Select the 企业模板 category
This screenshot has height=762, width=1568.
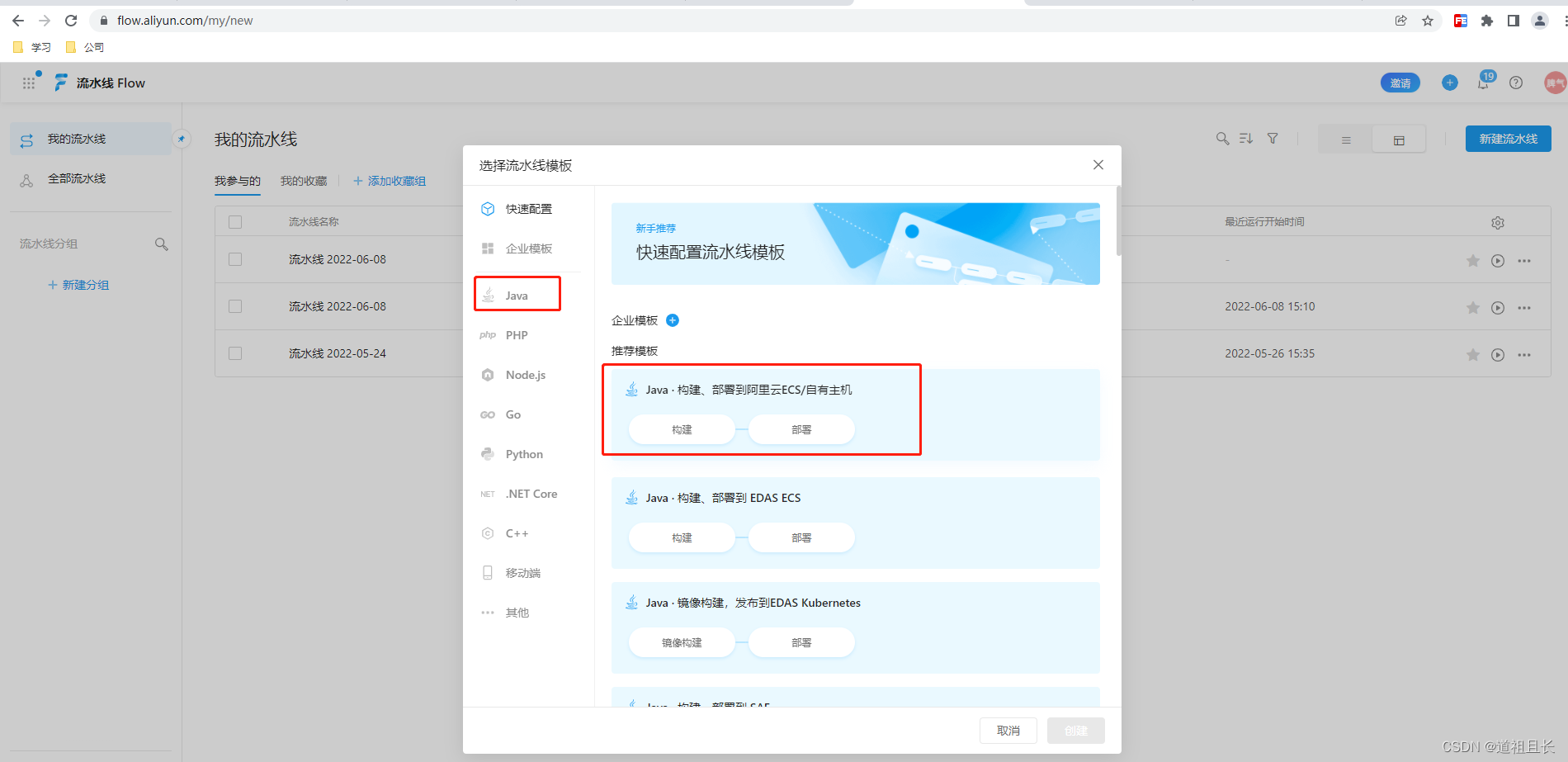point(528,248)
